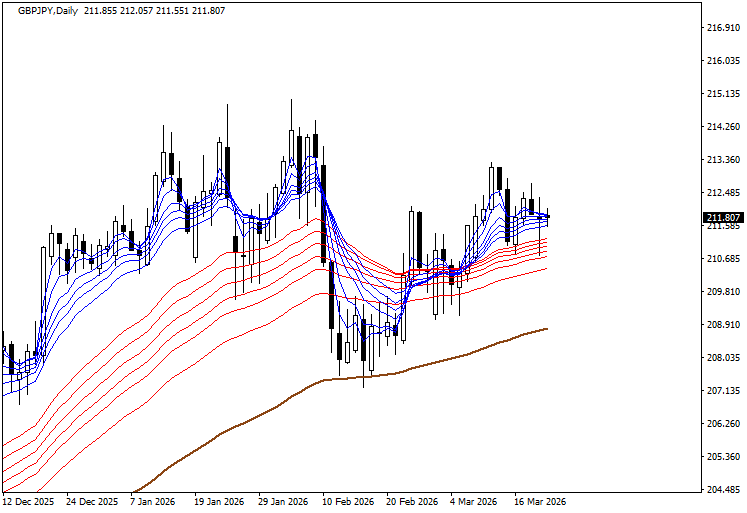The image size is (747, 513).
Task: Click the 206.260 price axis label
Action: 722,424
